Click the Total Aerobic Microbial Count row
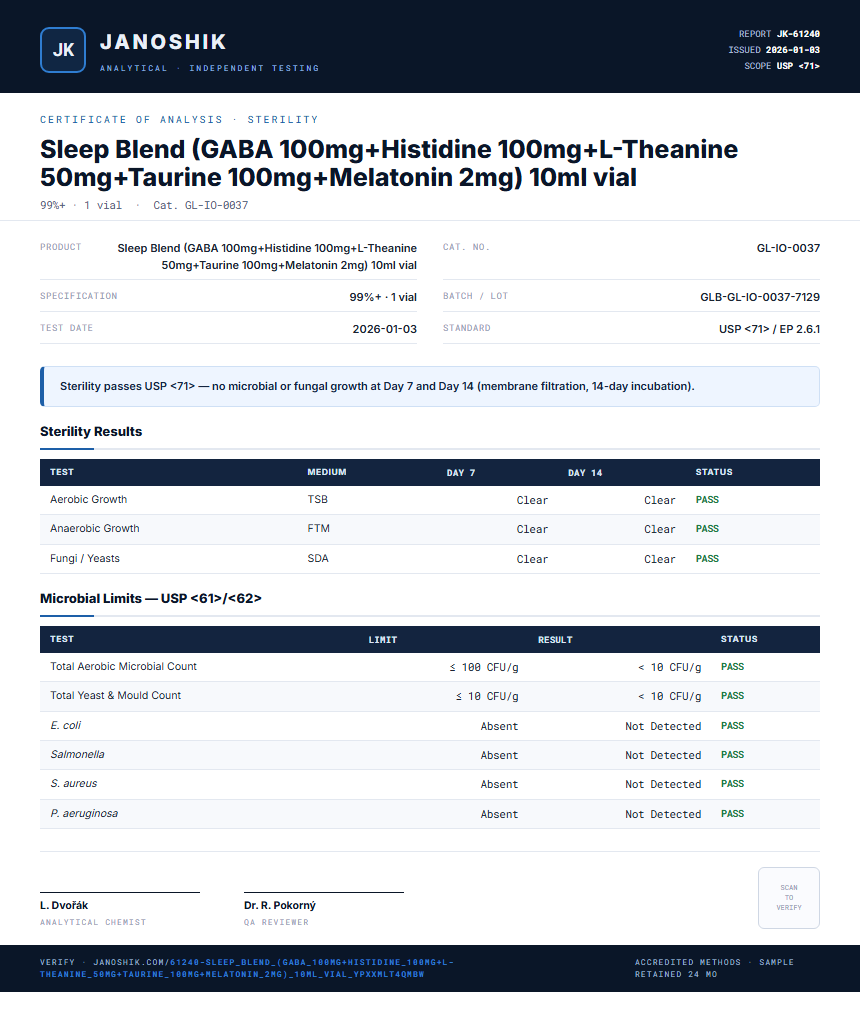860x1020 pixels. click(x=429, y=667)
